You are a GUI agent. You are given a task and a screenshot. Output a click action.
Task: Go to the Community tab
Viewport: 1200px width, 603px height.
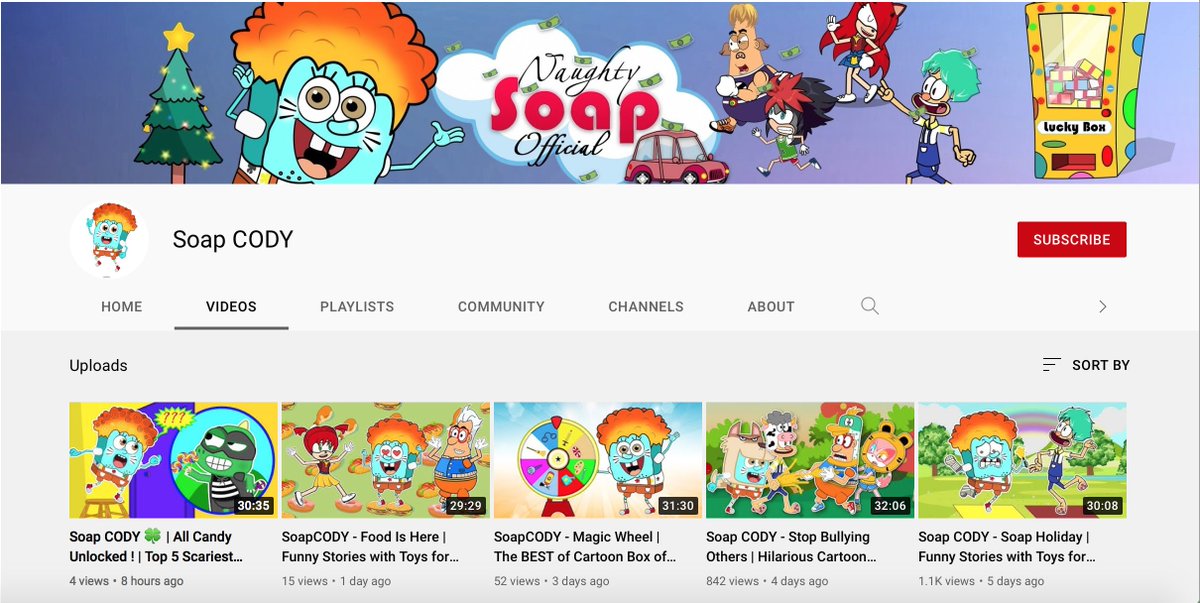click(501, 307)
